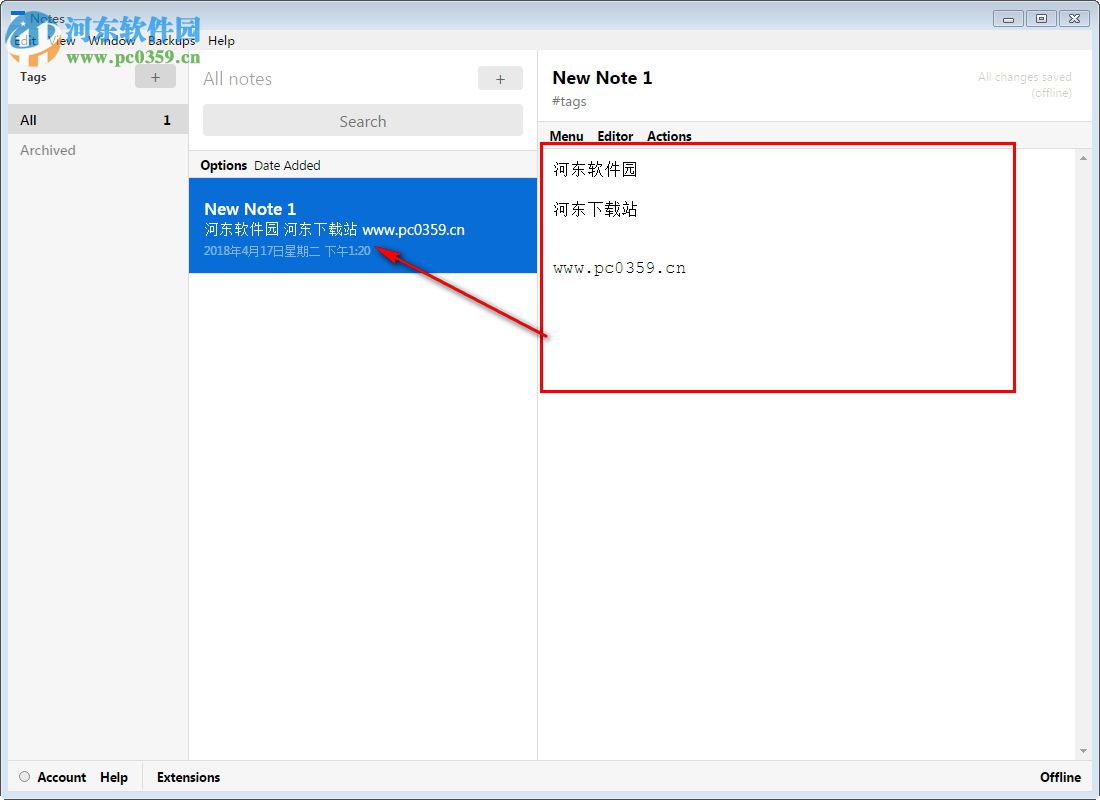Select the All tag in sidebar
The height and width of the screenshot is (800, 1100).
click(x=98, y=119)
